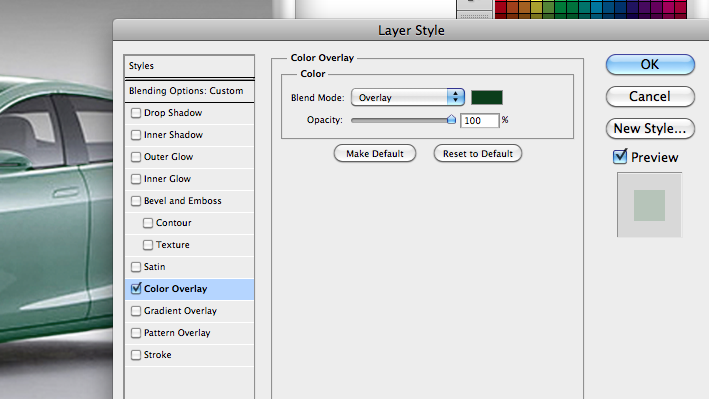Select Blending Options: Custom
The height and width of the screenshot is (399, 709).
pos(189,91)
